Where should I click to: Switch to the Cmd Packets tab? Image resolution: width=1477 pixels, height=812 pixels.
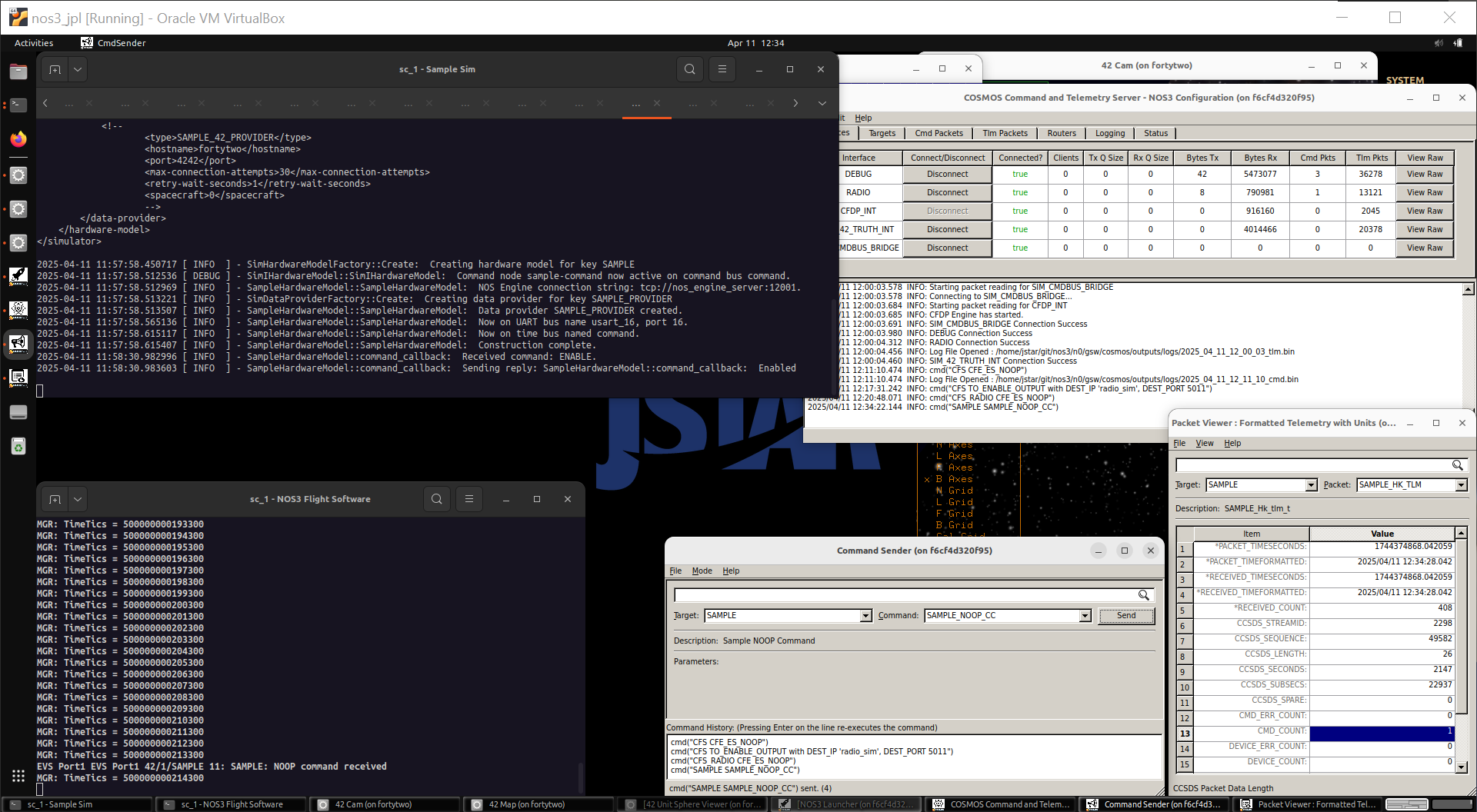tap(939, 133)
